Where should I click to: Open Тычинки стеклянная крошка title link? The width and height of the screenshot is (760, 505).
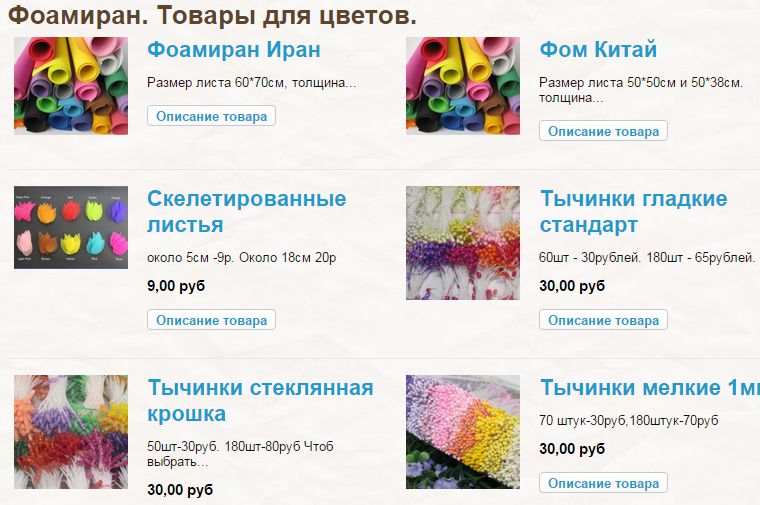260,400
